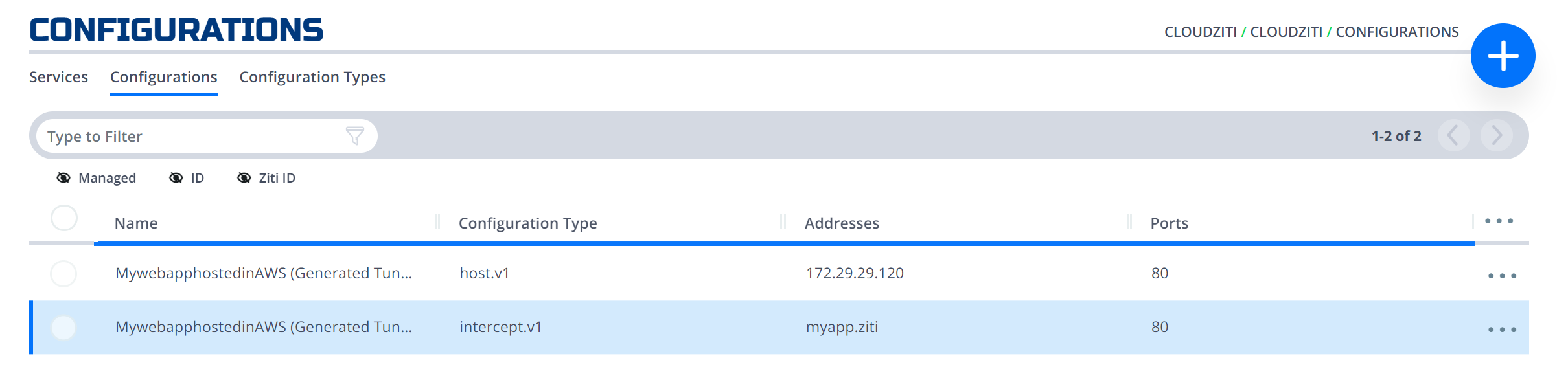
Task: Select the intercept.v1 configuration row checkbox
Action: pos(63,328)
